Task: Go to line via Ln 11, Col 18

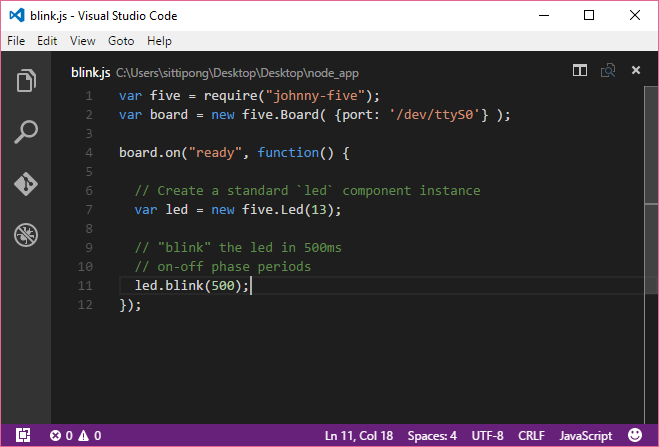Action: coord(358,436)
